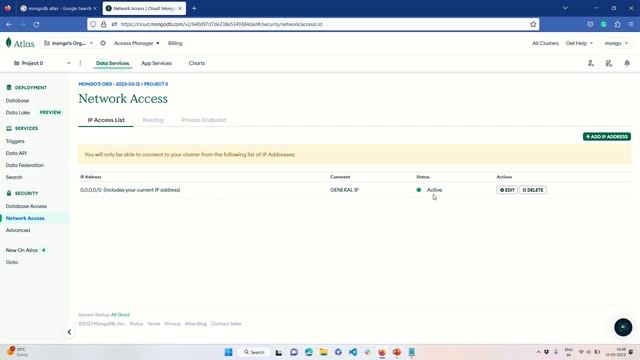This screenshot has width=640, height=360.
Task: Open Goto in the sidebar
Action: tap(12, 262)
